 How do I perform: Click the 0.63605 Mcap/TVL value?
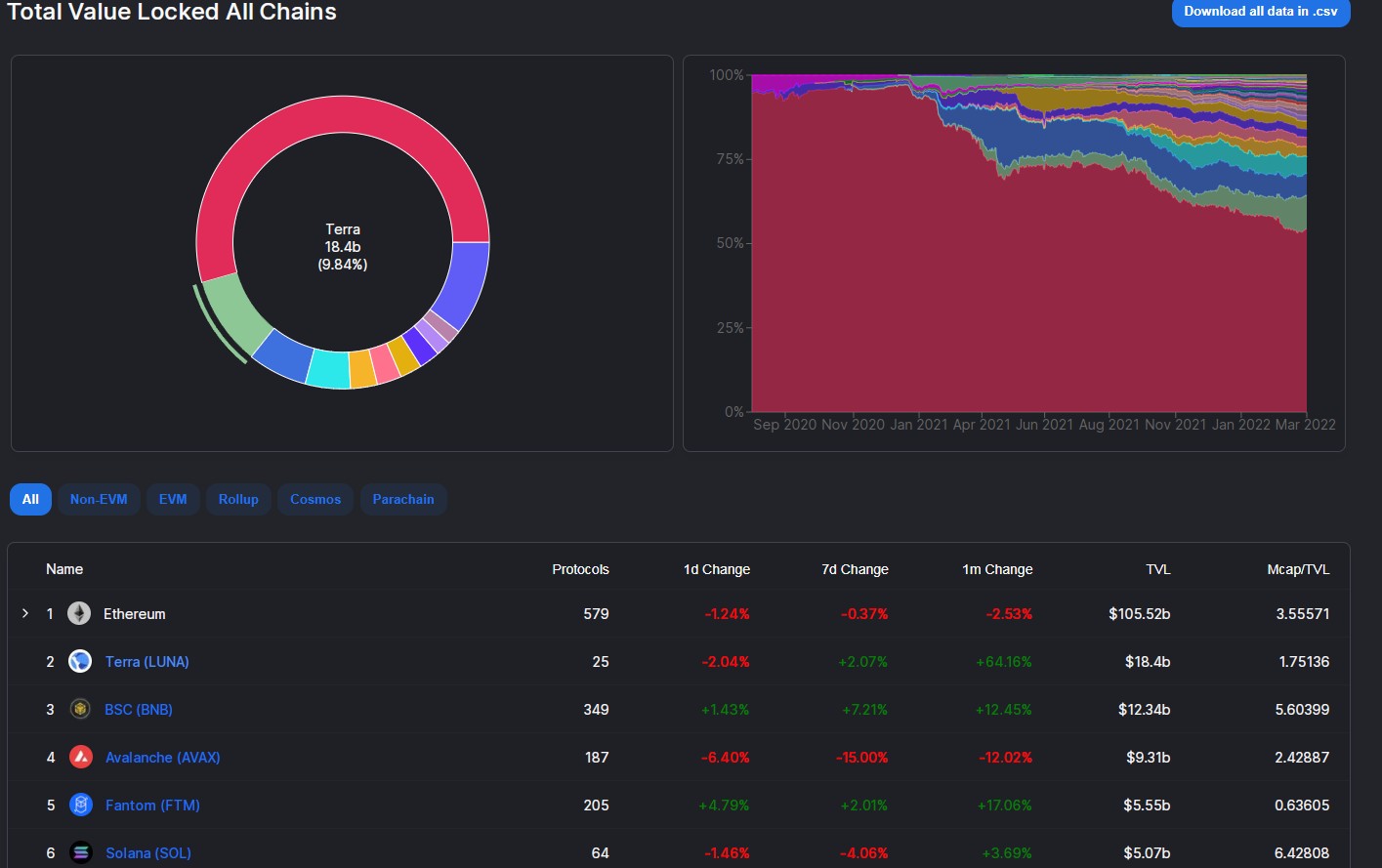click(x=1302, y=805)
